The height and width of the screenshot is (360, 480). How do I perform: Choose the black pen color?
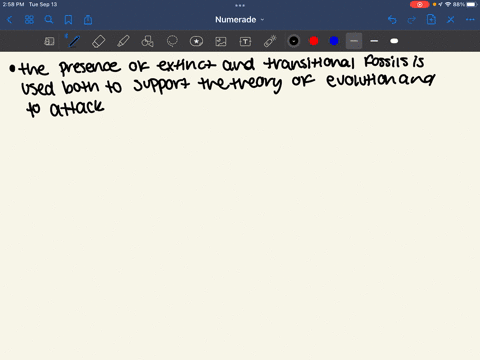[294, 41]
